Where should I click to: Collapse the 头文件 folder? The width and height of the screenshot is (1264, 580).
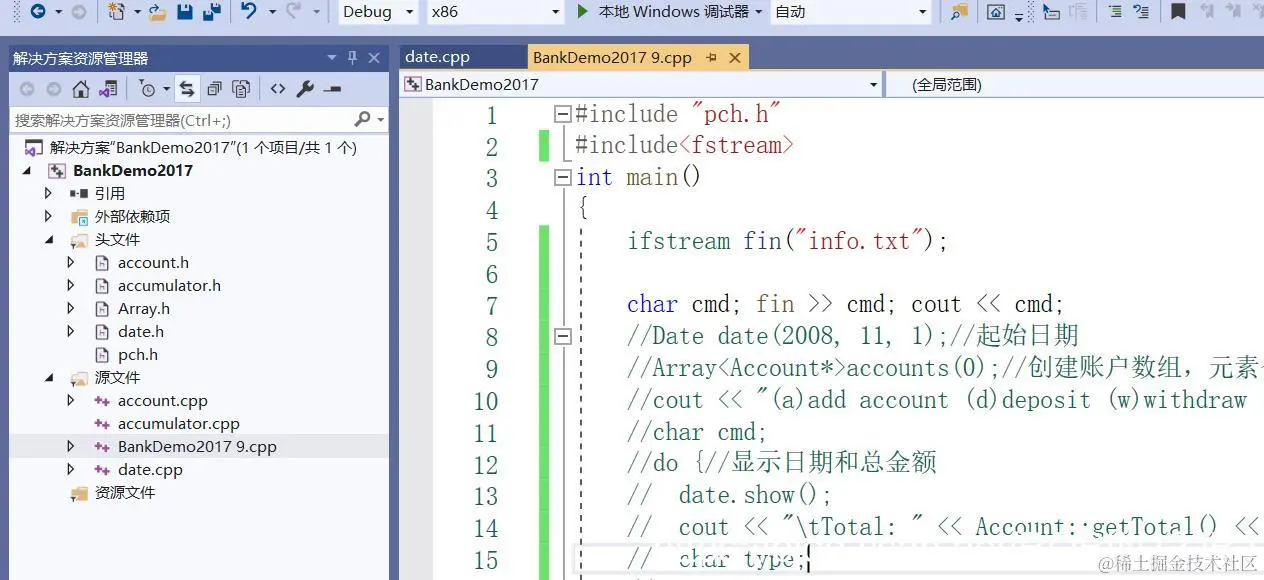[x=48, y=240]
